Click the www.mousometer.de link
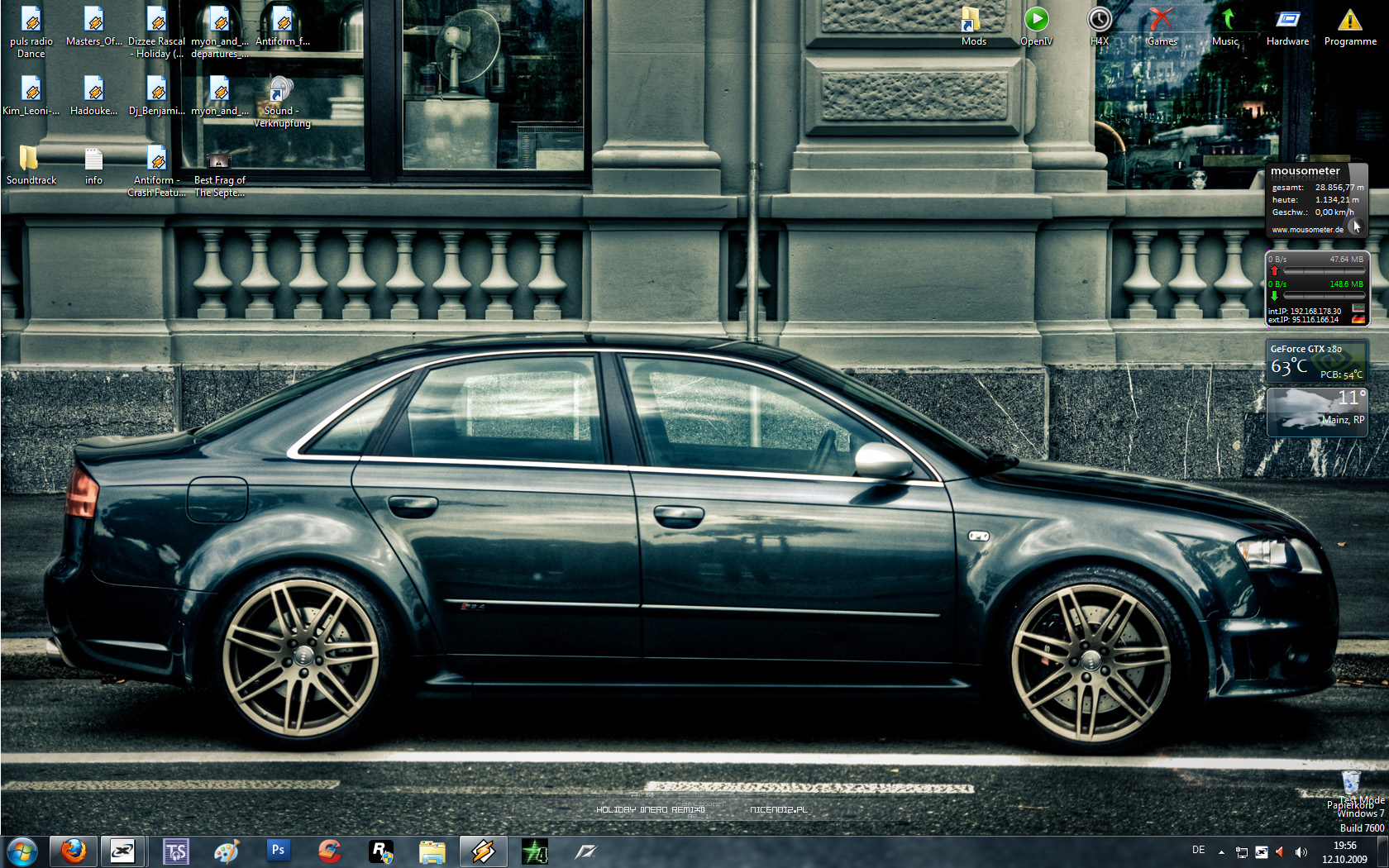Viewport: 1389px width, 868px height. tap(1307, 230)
